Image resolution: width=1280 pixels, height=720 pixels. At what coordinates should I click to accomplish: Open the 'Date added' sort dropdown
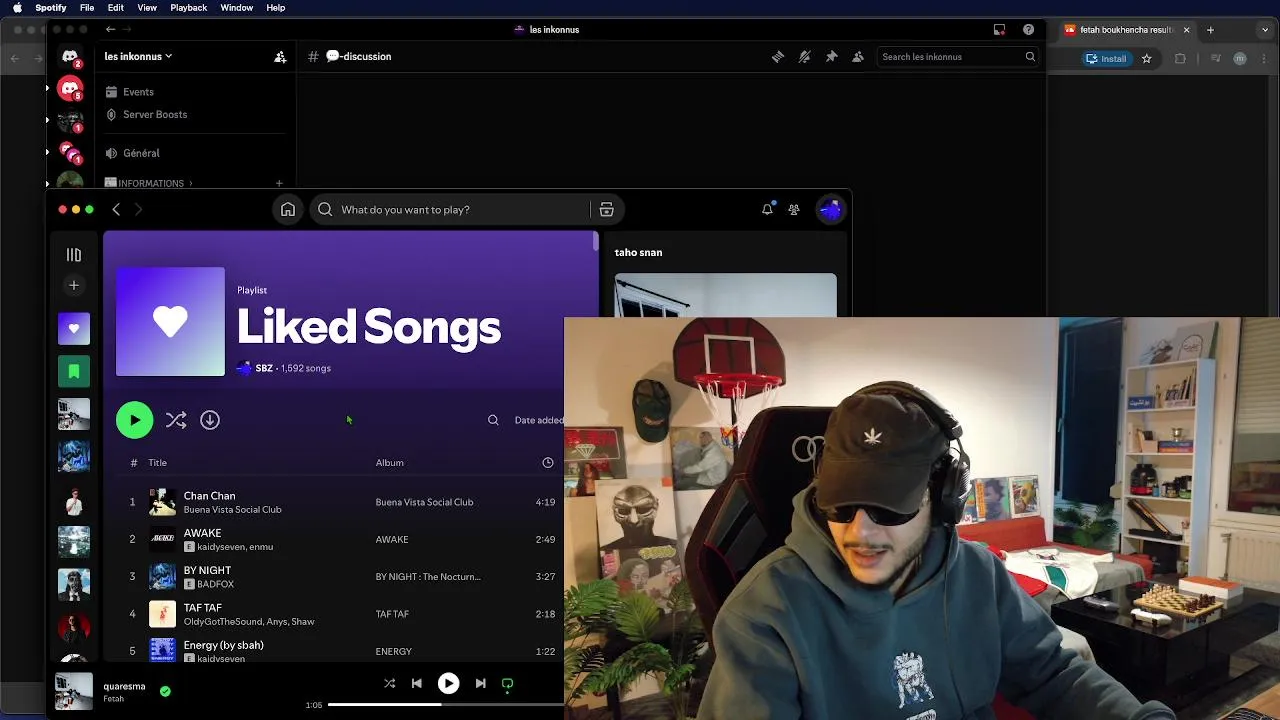(539, 420)
